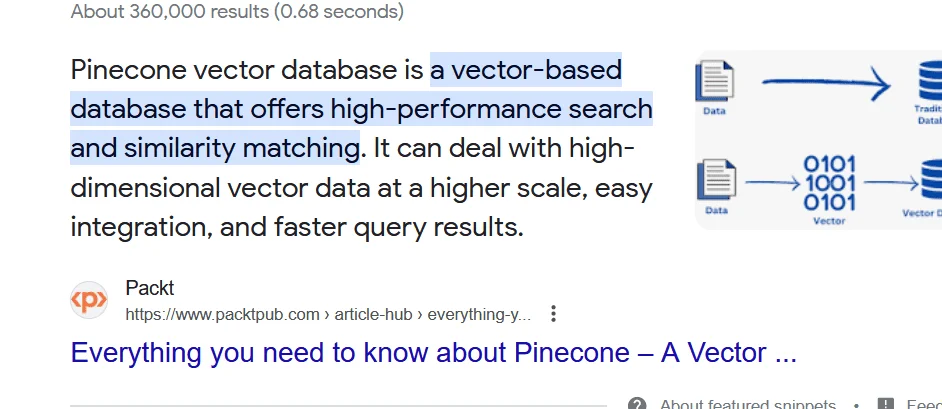
Task: Click the packtpub.com URL breadcrumb
Action: click(328, 314)
